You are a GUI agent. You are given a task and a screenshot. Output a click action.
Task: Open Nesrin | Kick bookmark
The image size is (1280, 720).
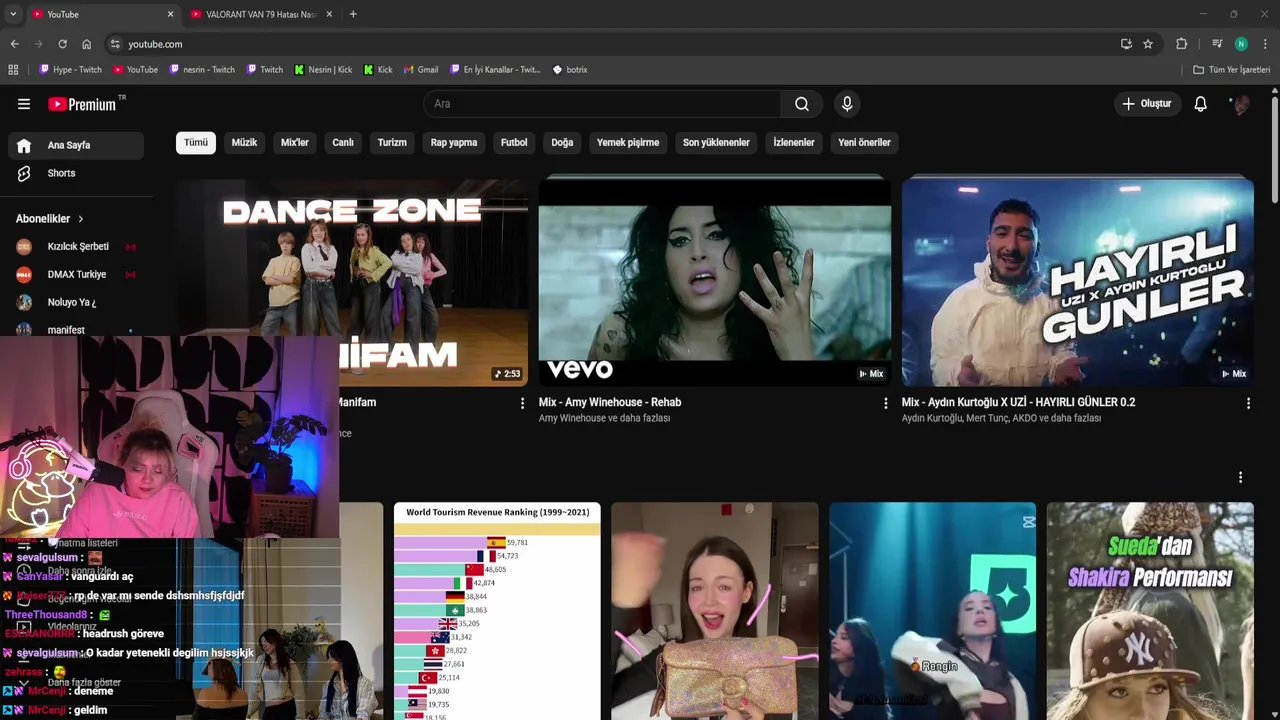[x=323, y=70]
